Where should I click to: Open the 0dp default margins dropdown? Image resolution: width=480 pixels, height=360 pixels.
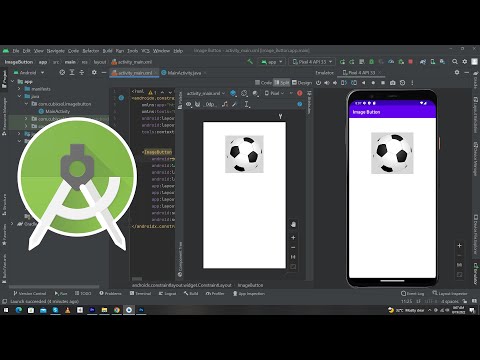(210, 104)
